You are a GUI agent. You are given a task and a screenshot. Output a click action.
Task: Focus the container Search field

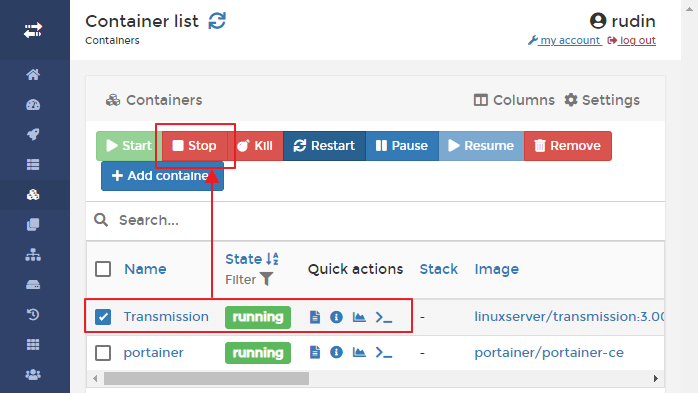pyautogui.click(x=375, y=220)
